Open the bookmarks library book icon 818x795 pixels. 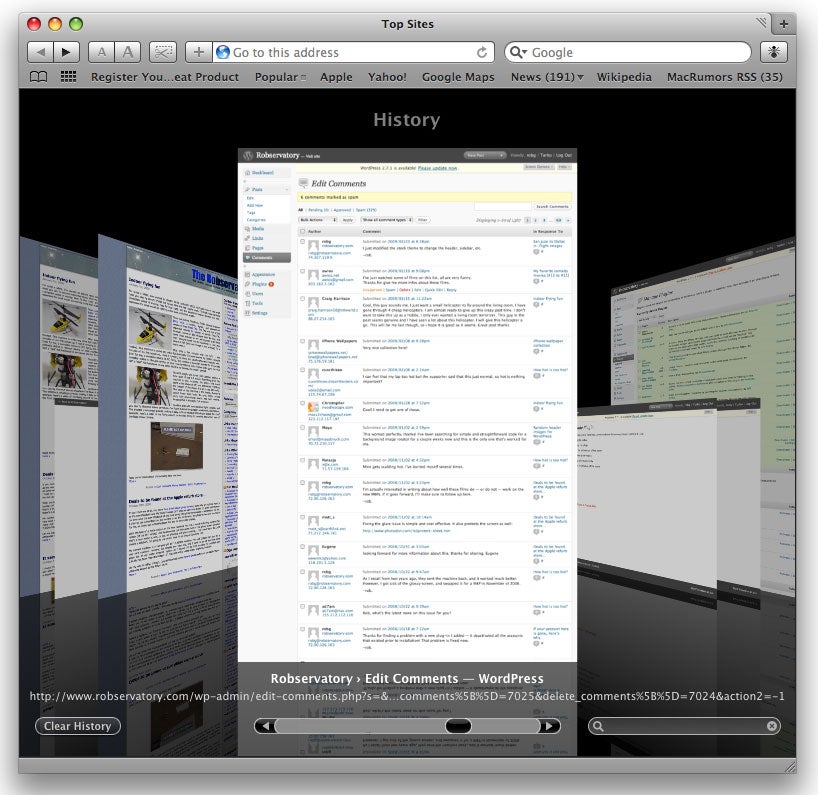[39, 77]
